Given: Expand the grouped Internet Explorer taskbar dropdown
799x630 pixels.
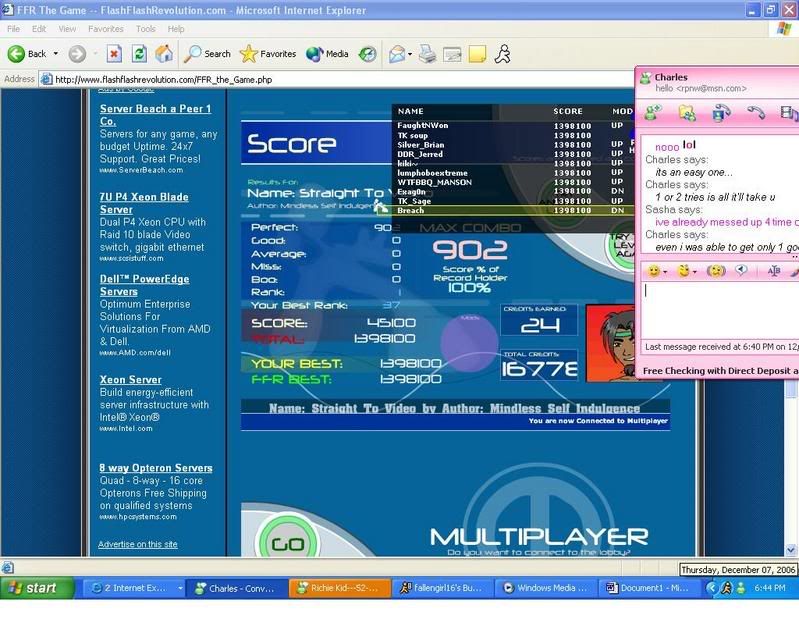Looking at the screenshot, I should click(x=180, y=588).
